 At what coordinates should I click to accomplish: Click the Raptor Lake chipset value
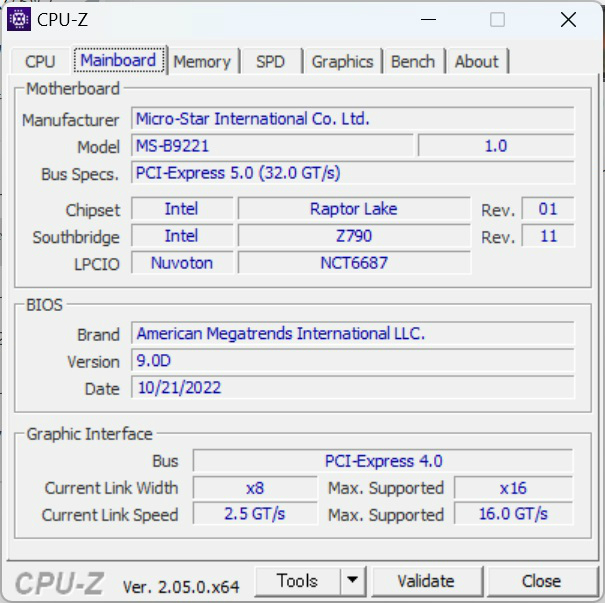pos(354,209)
